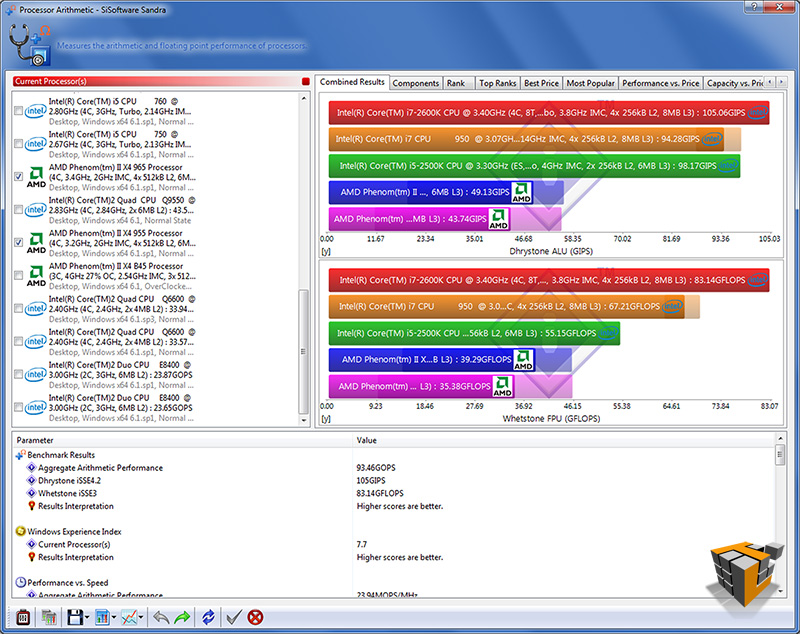The height and width of the screenshot is (634, 800).
Task: Click the Current Processor(s) header bar
Action: (157, 81)
